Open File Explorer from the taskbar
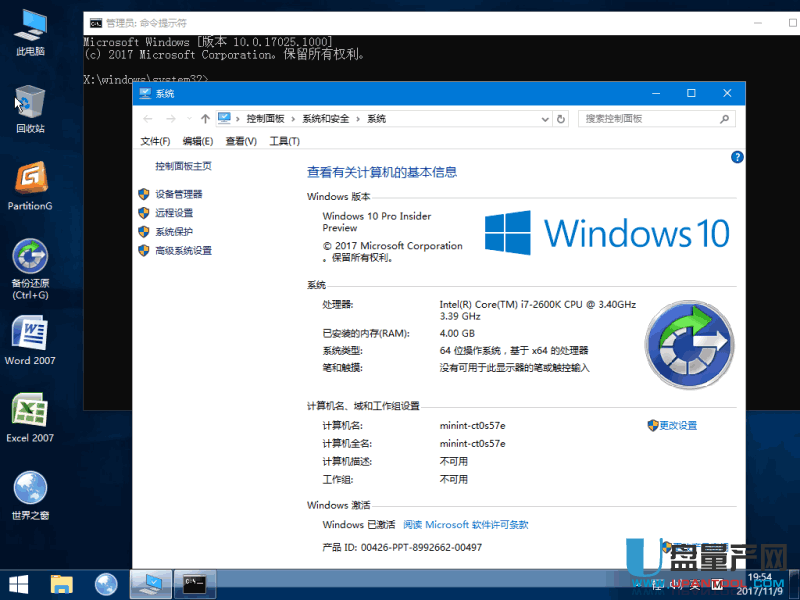This screenshot has height=600, width=800. (62, 583)
